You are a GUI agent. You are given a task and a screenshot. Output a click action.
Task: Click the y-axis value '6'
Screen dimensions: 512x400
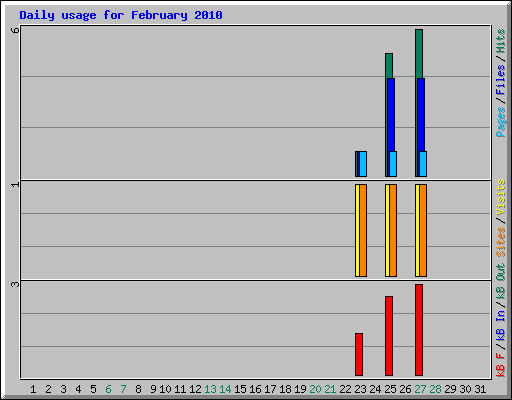pos(15,30)
